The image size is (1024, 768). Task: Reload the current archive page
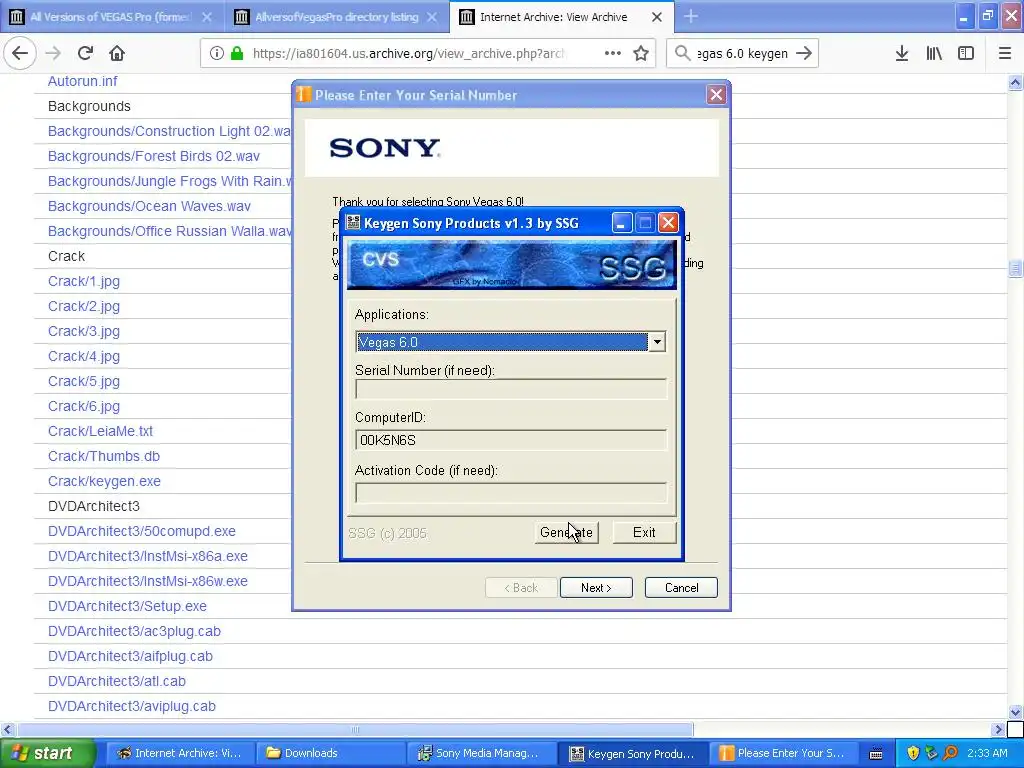pos(85,53)
